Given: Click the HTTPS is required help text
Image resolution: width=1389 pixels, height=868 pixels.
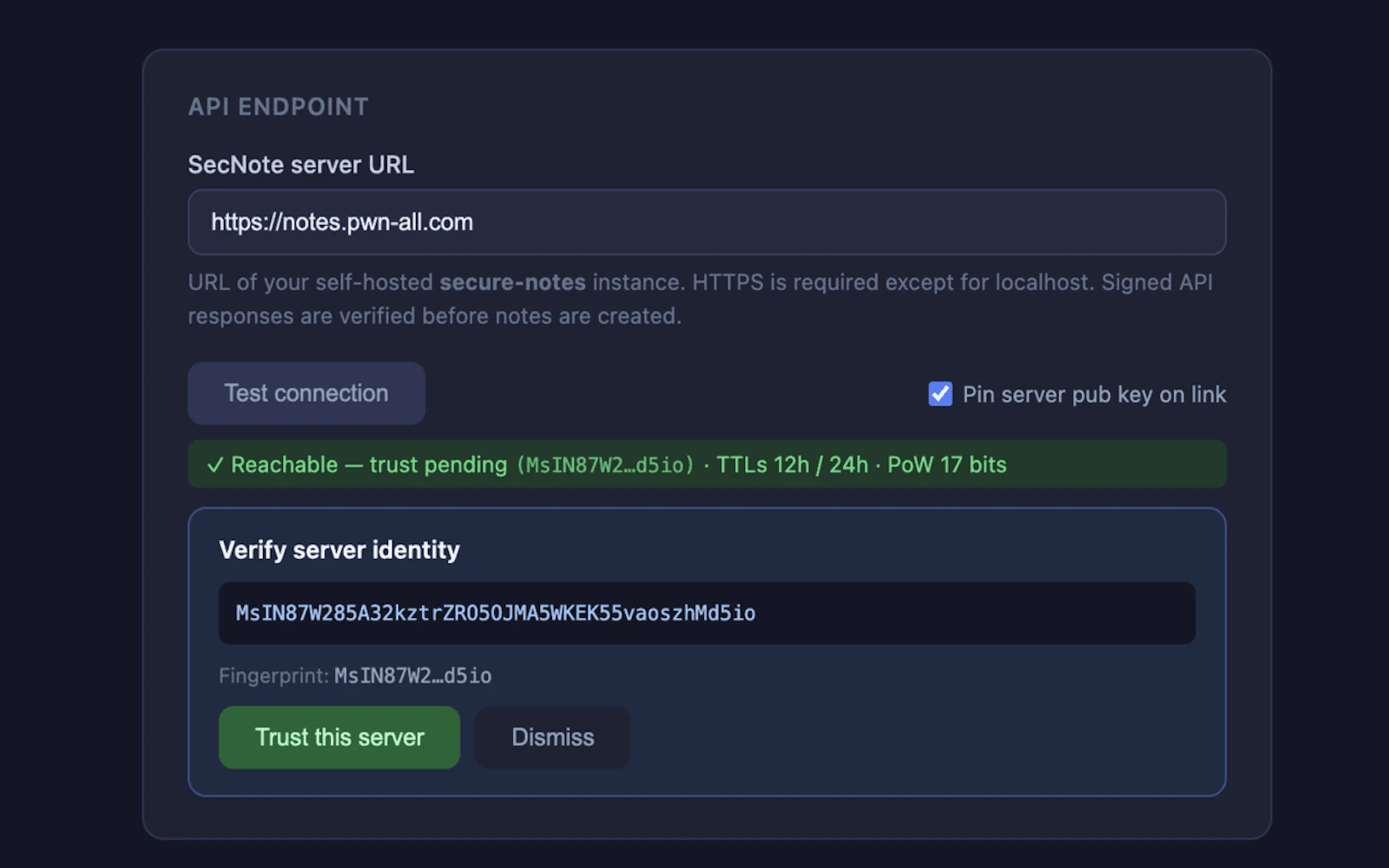Looking at the screenshot, I should [x=701, y=299].
